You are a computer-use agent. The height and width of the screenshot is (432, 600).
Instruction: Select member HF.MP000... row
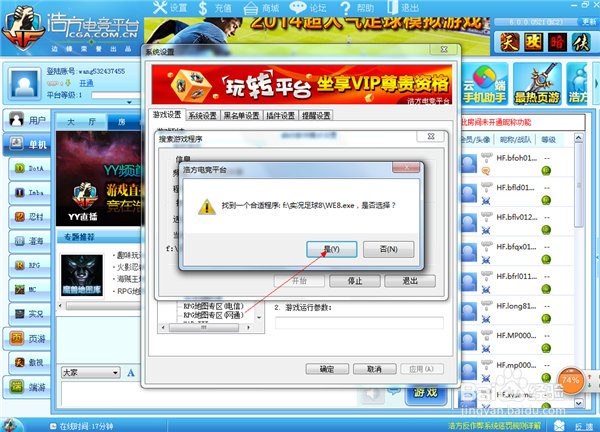coord(517,342)
